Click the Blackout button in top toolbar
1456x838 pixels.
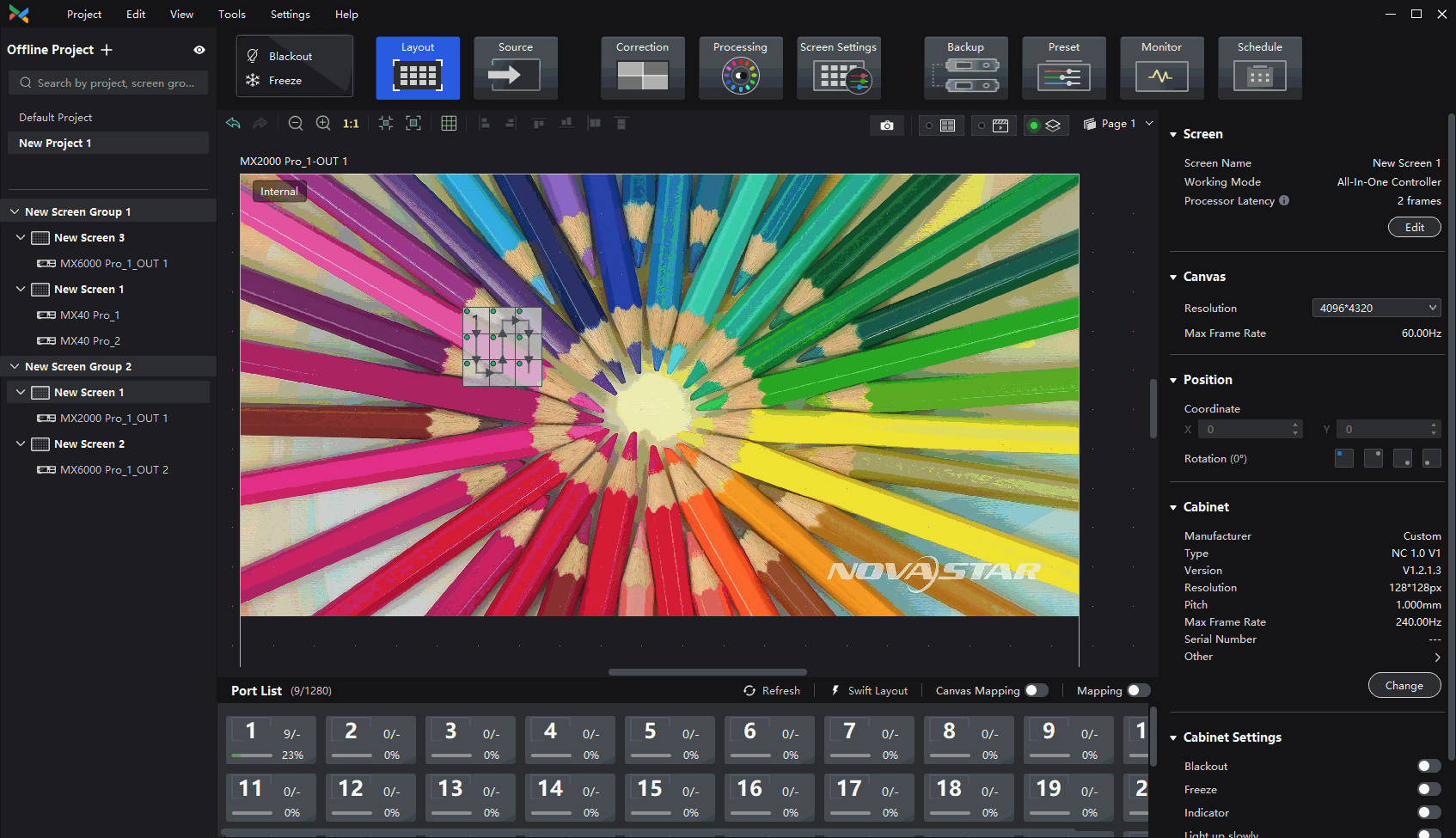click(280, 56)
